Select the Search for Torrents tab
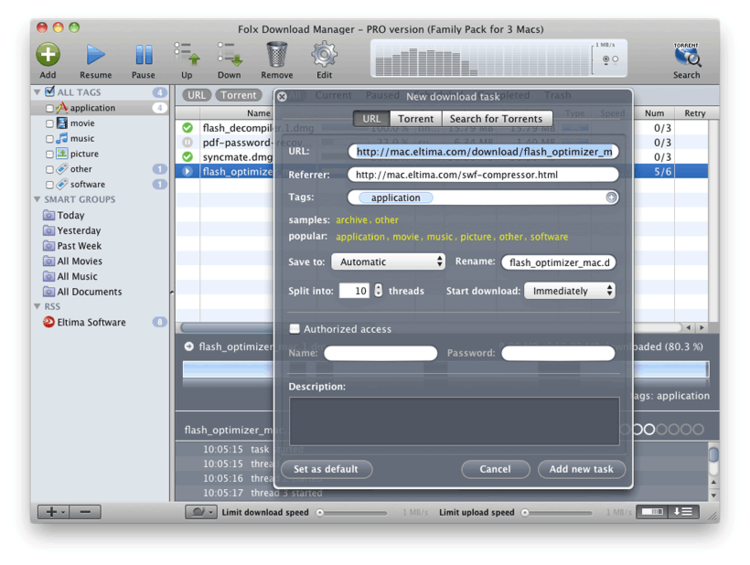This screenshot has height=565, width=750. click(496, 119)
